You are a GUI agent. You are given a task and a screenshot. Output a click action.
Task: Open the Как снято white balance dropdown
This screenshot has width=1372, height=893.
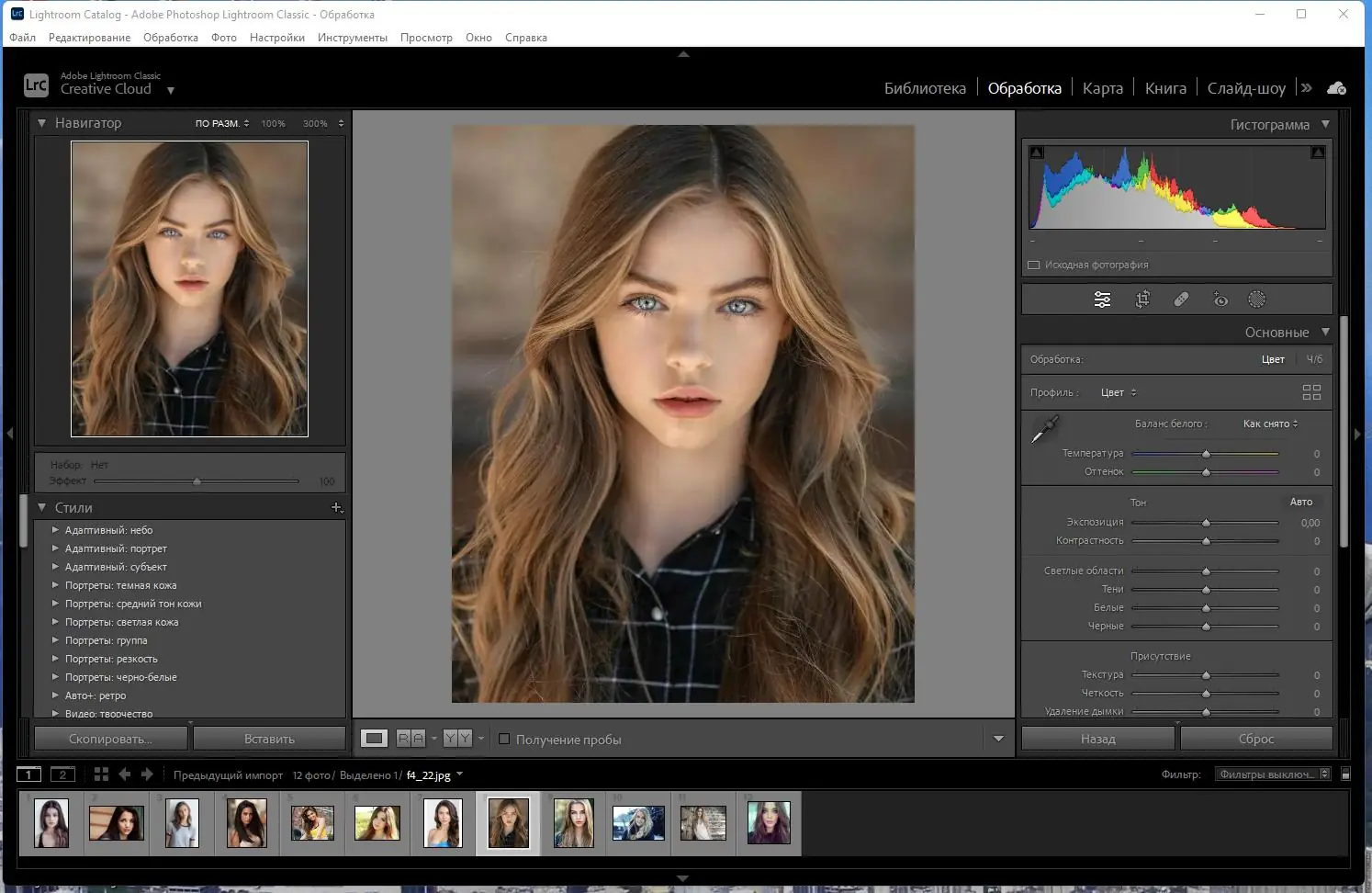[1270, 424]
